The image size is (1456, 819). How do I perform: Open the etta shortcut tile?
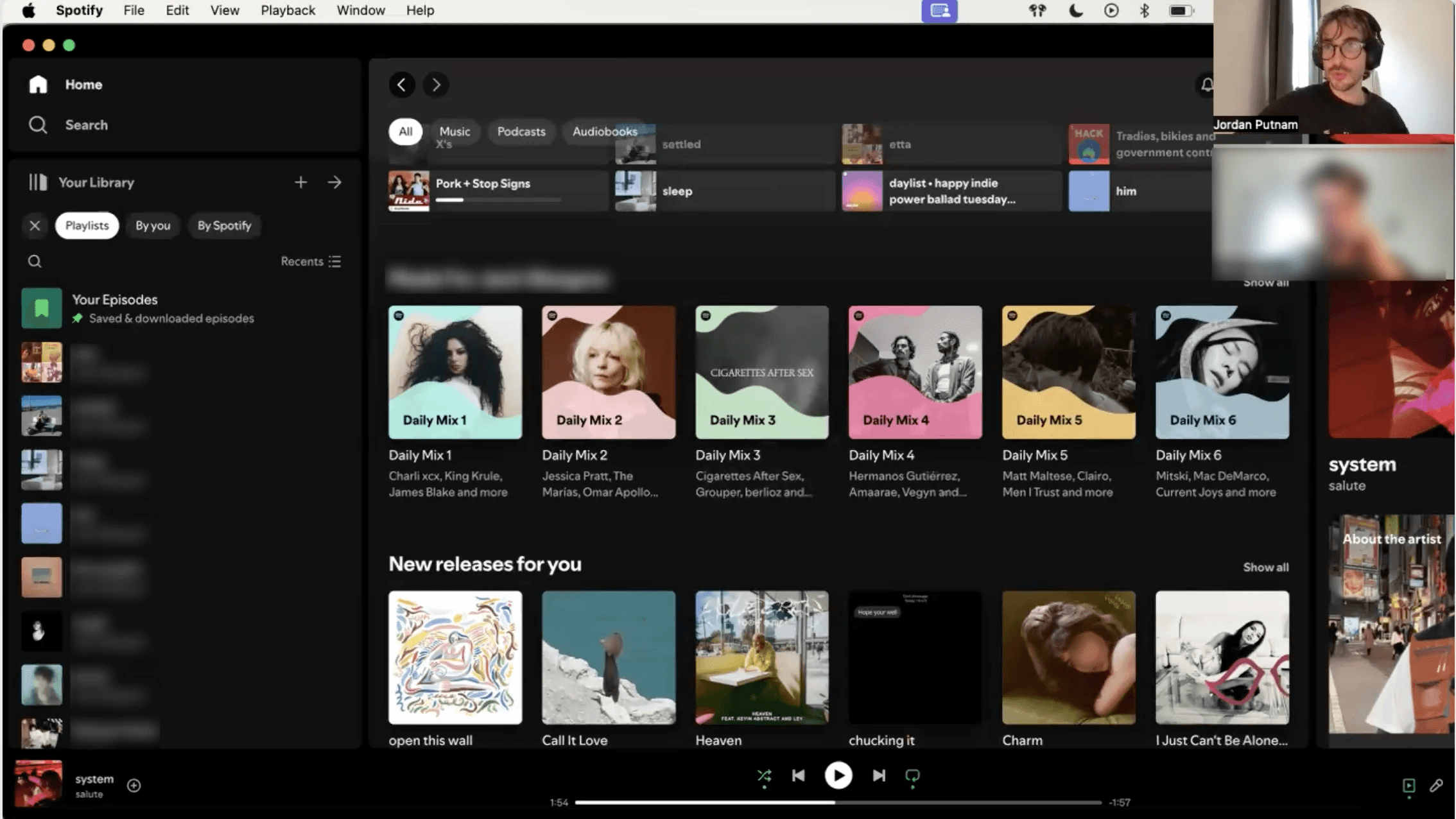(951, 144)
